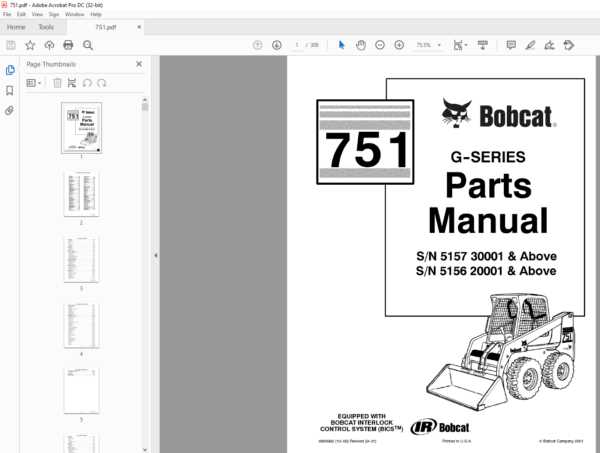Print the document via printer icon

click(x=68, y=45)
